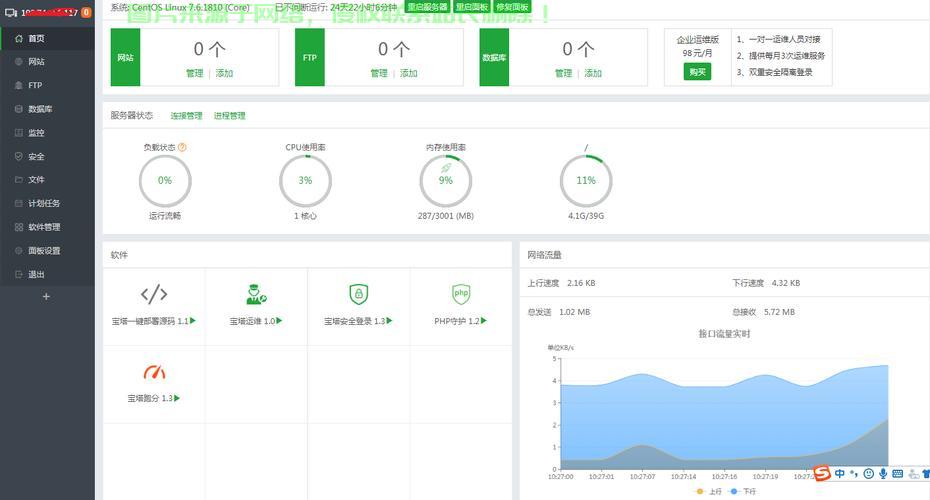Click the 287/3001 (MB) memory text
The height and width of the screenshot is (500, 930).
(445, 216)
